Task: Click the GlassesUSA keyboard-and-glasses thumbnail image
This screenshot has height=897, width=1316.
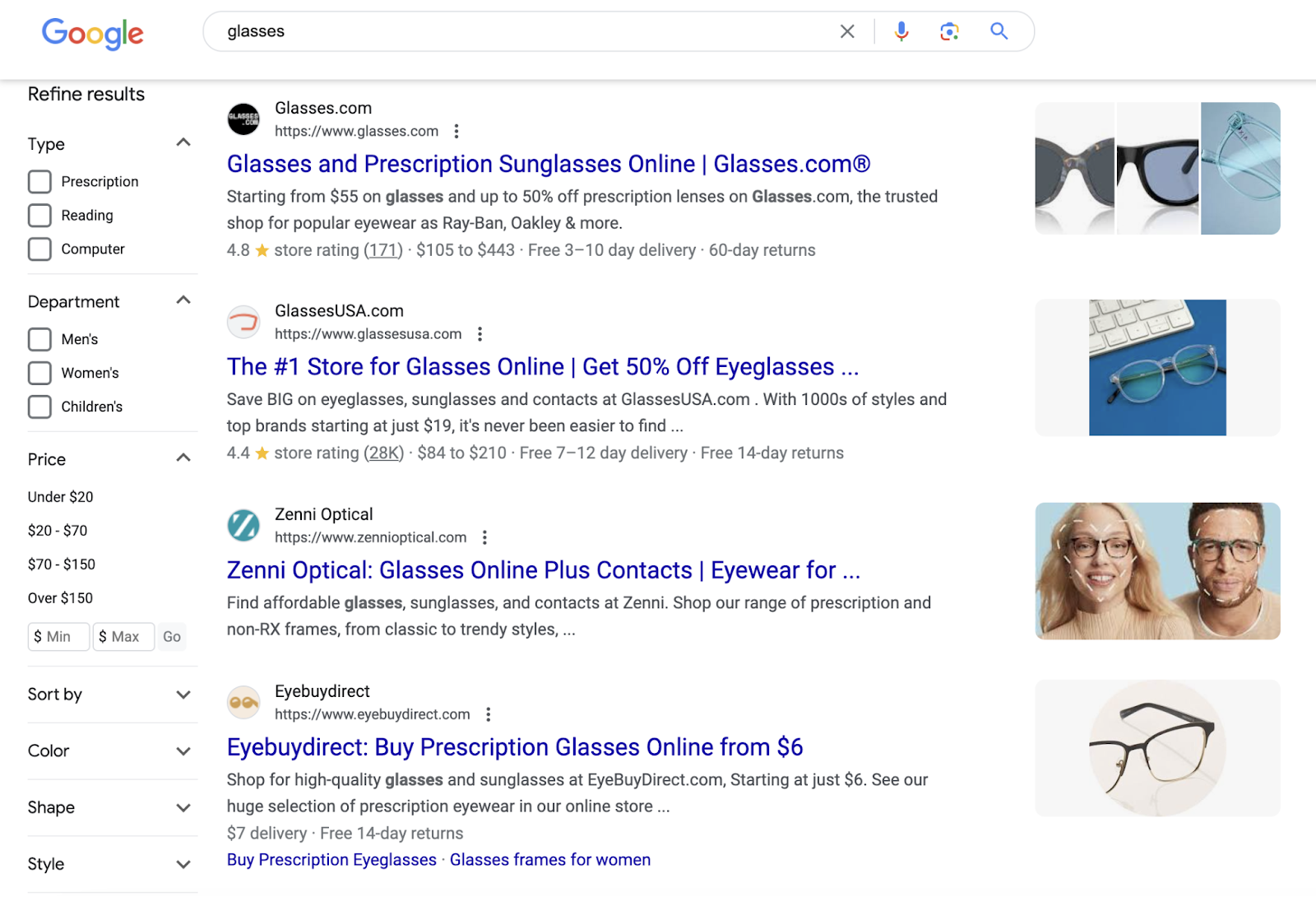Action: (1156, 367)
